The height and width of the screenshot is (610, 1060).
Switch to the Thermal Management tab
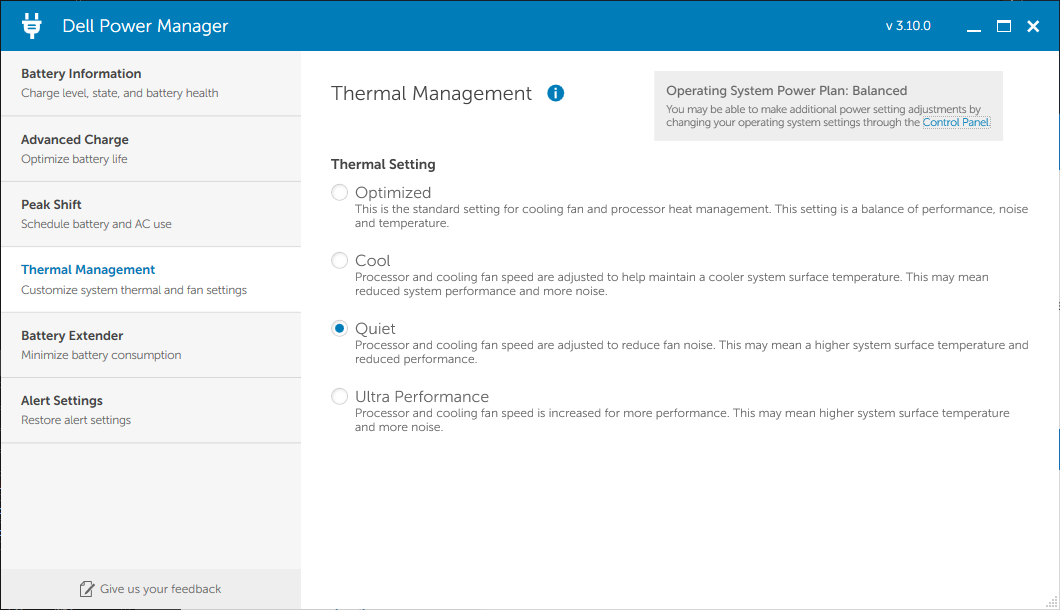[x=150, y=279]
